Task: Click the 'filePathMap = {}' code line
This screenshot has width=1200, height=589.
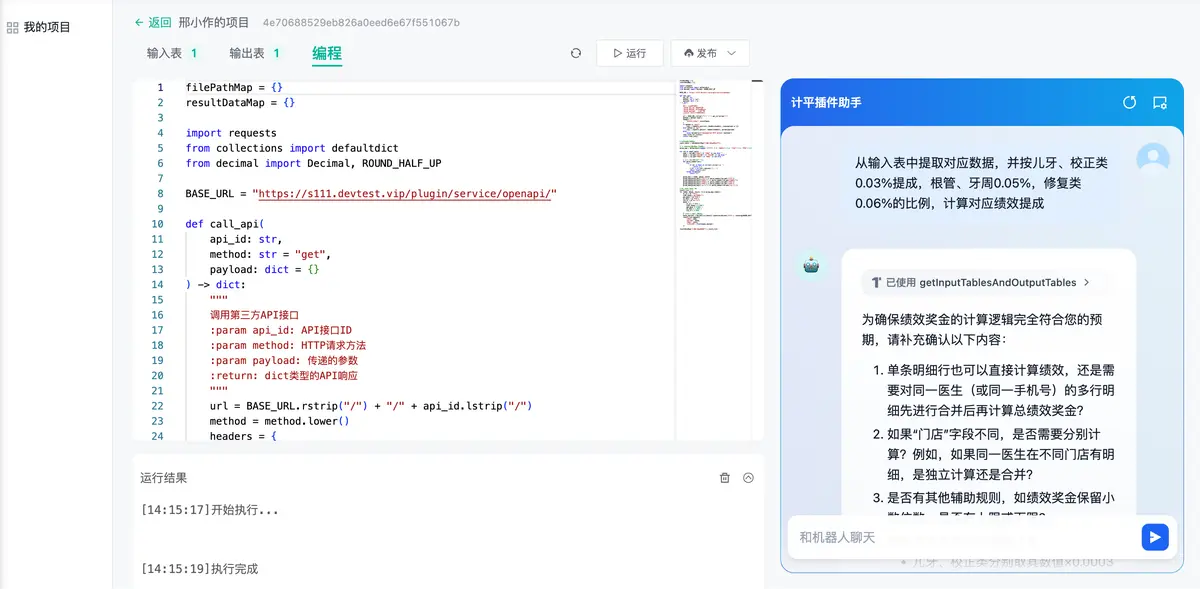Action: (x=234, y=87)
